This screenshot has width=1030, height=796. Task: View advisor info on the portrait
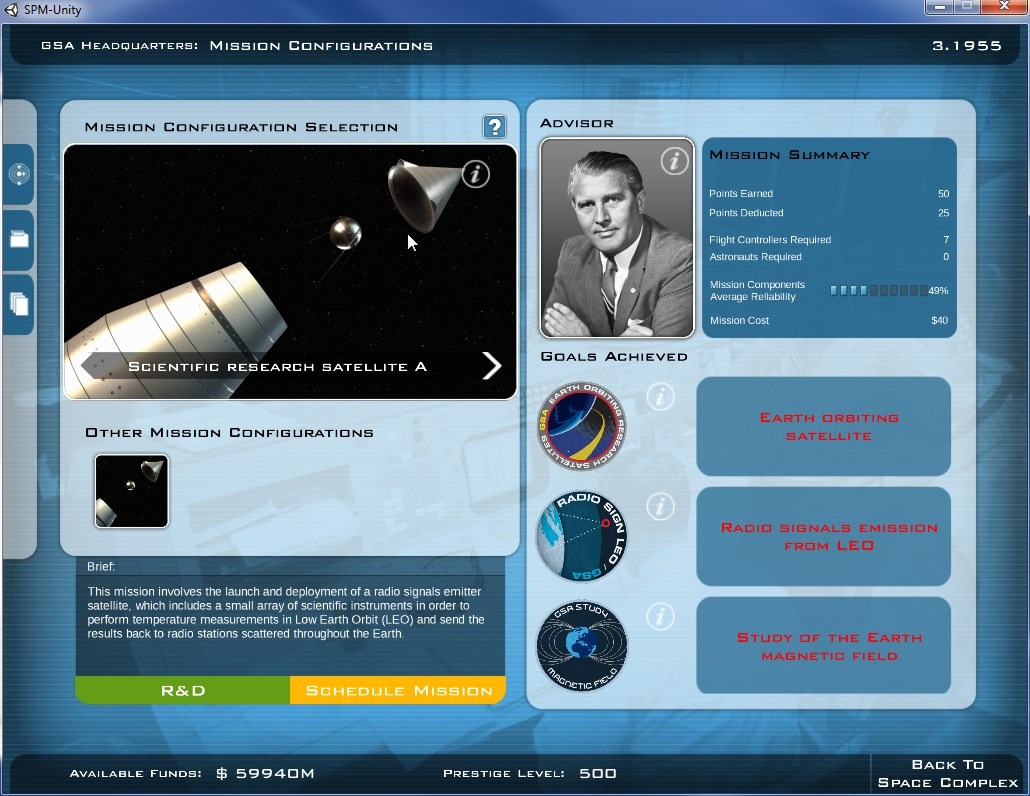coord(675,160)
